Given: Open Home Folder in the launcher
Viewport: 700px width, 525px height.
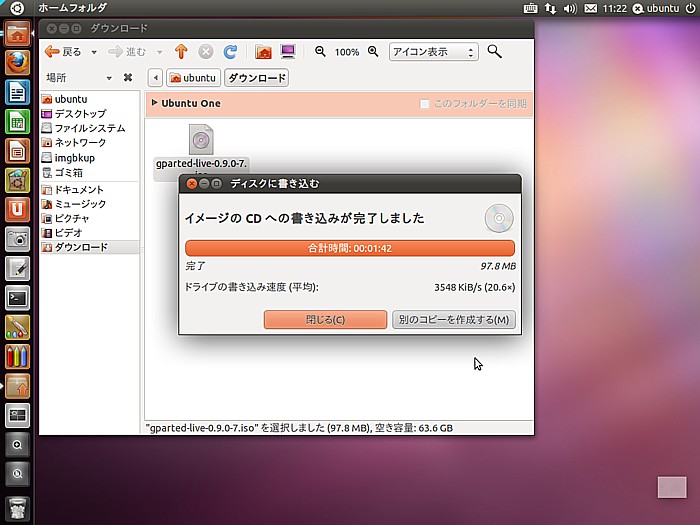Looking at the screenshot, I should click(17, 33).
